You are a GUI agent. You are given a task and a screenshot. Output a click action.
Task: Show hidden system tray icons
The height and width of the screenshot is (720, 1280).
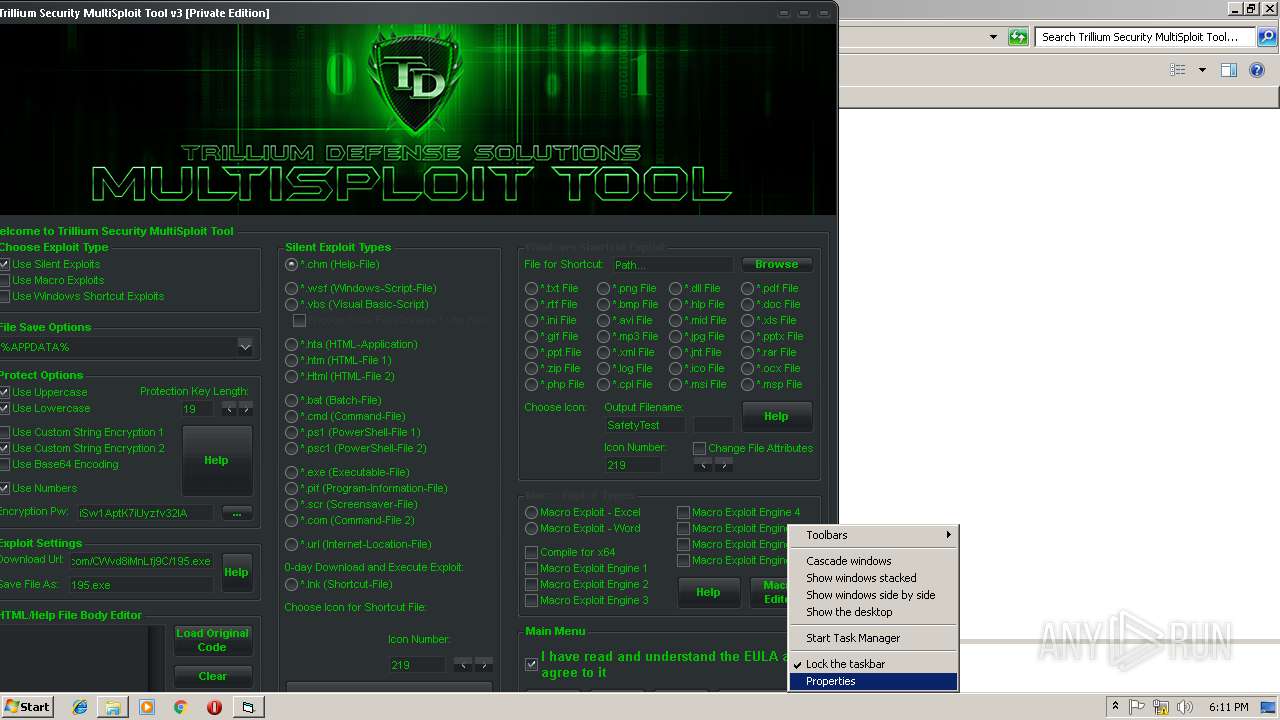1115,707
